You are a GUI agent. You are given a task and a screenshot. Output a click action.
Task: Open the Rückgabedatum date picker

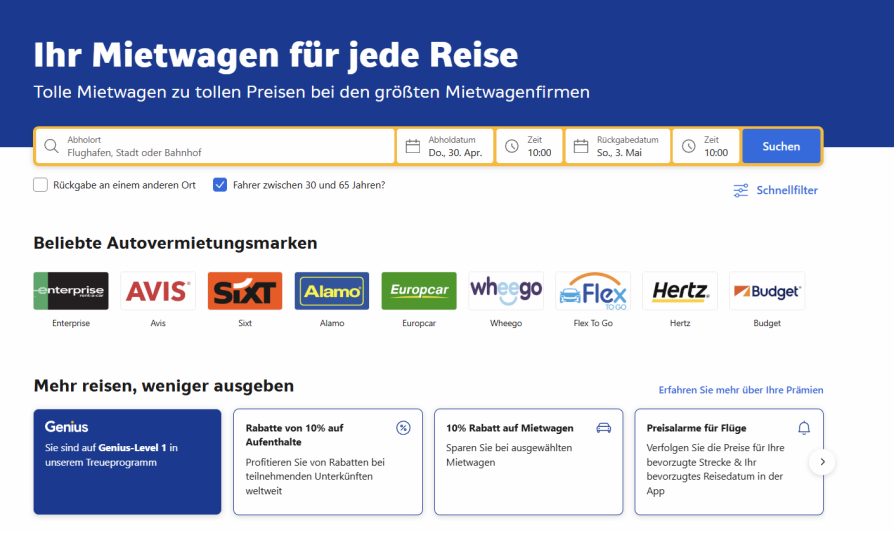pos(618,147)
